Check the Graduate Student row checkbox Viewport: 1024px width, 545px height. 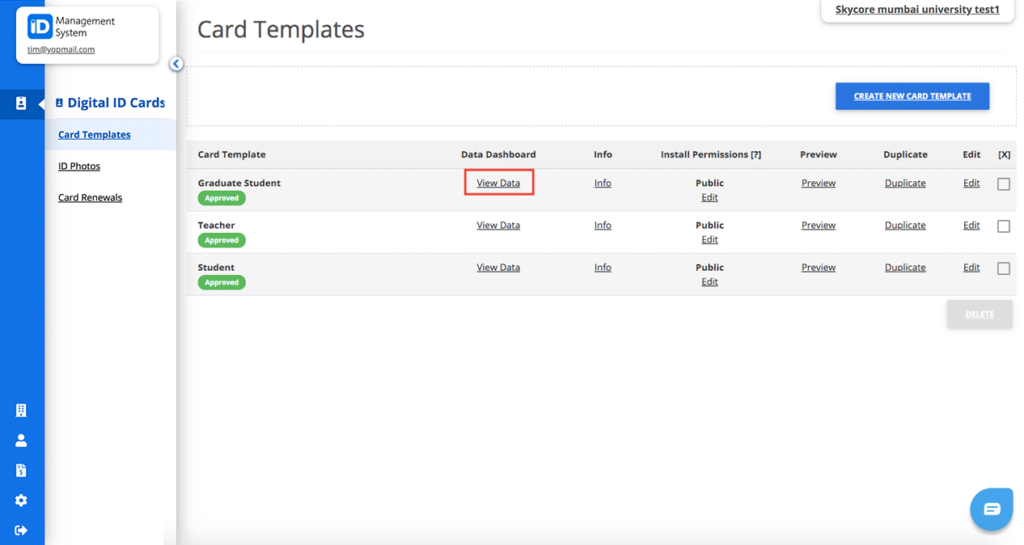[x=1004, y=184]
